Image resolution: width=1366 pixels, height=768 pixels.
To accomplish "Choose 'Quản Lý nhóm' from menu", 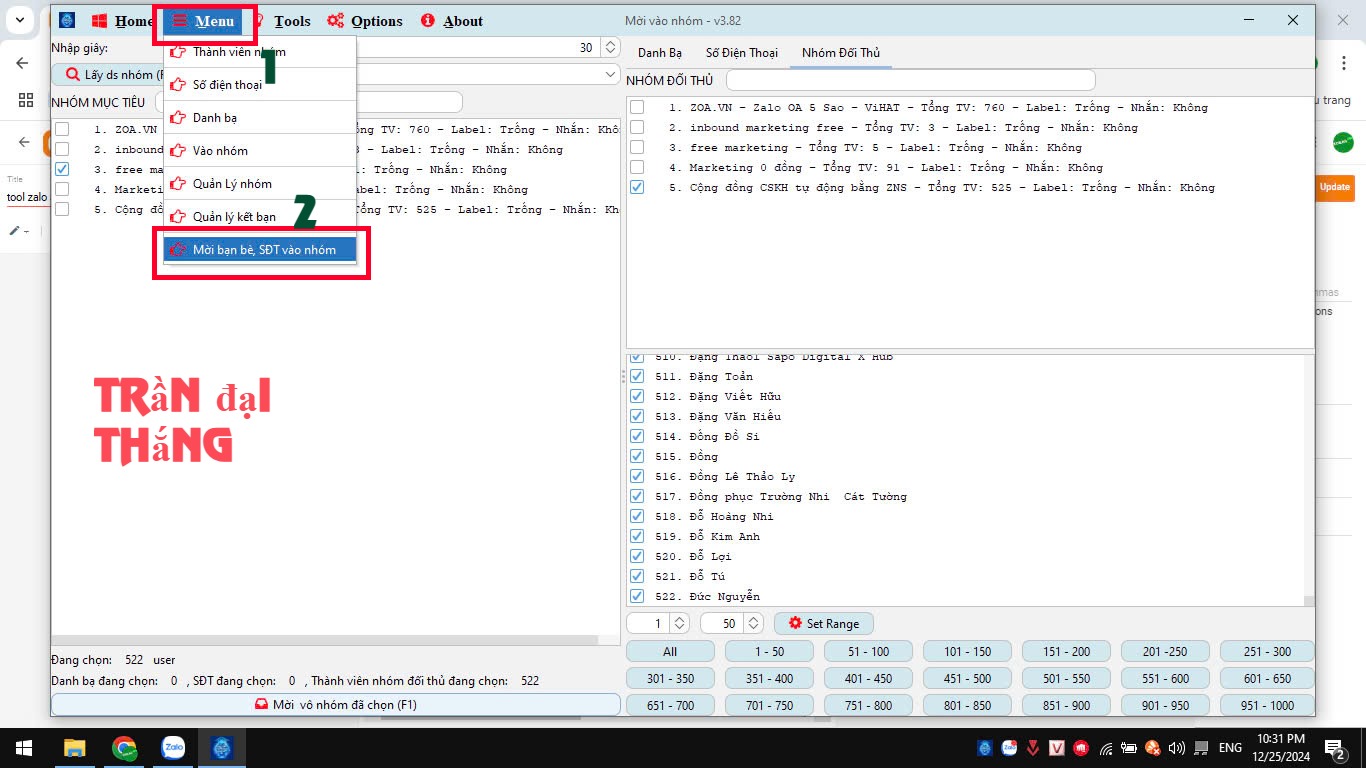I will point(260,183).
